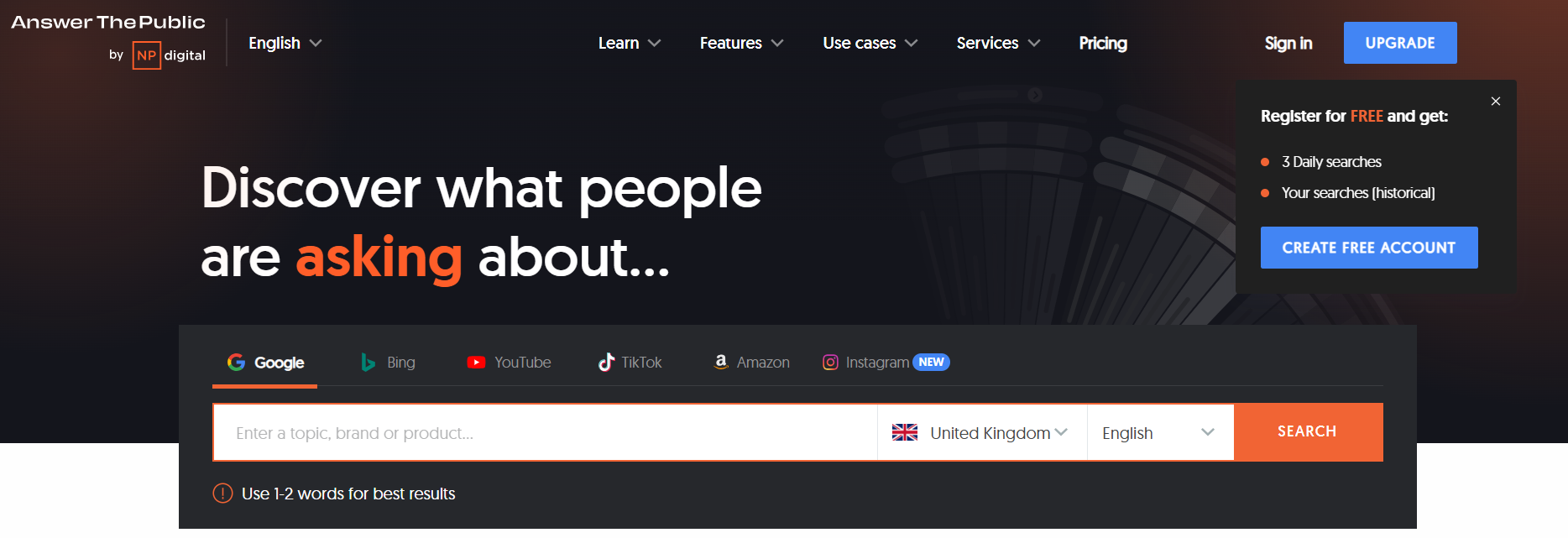Expand the Services menu
Screen dimensions: 1568x538
(x=998, y=43)
